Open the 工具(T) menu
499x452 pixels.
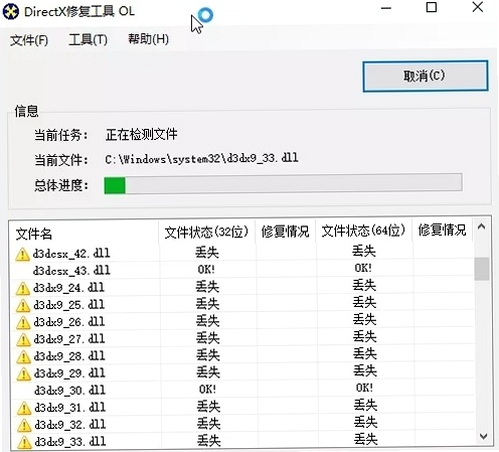coord(88,40)
